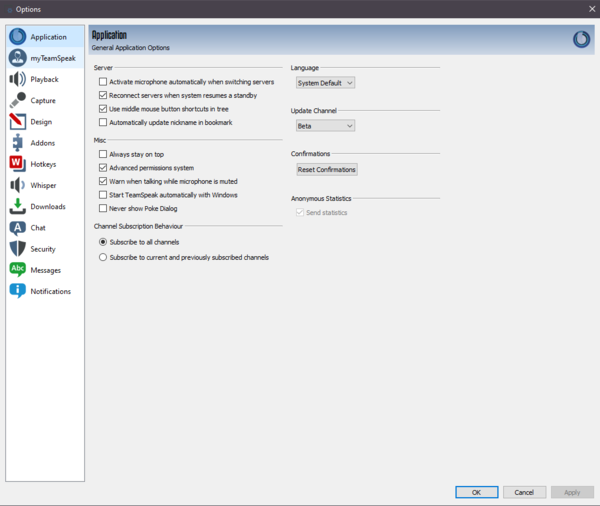Select Subscribe to all channels radio

click(103, 242)
